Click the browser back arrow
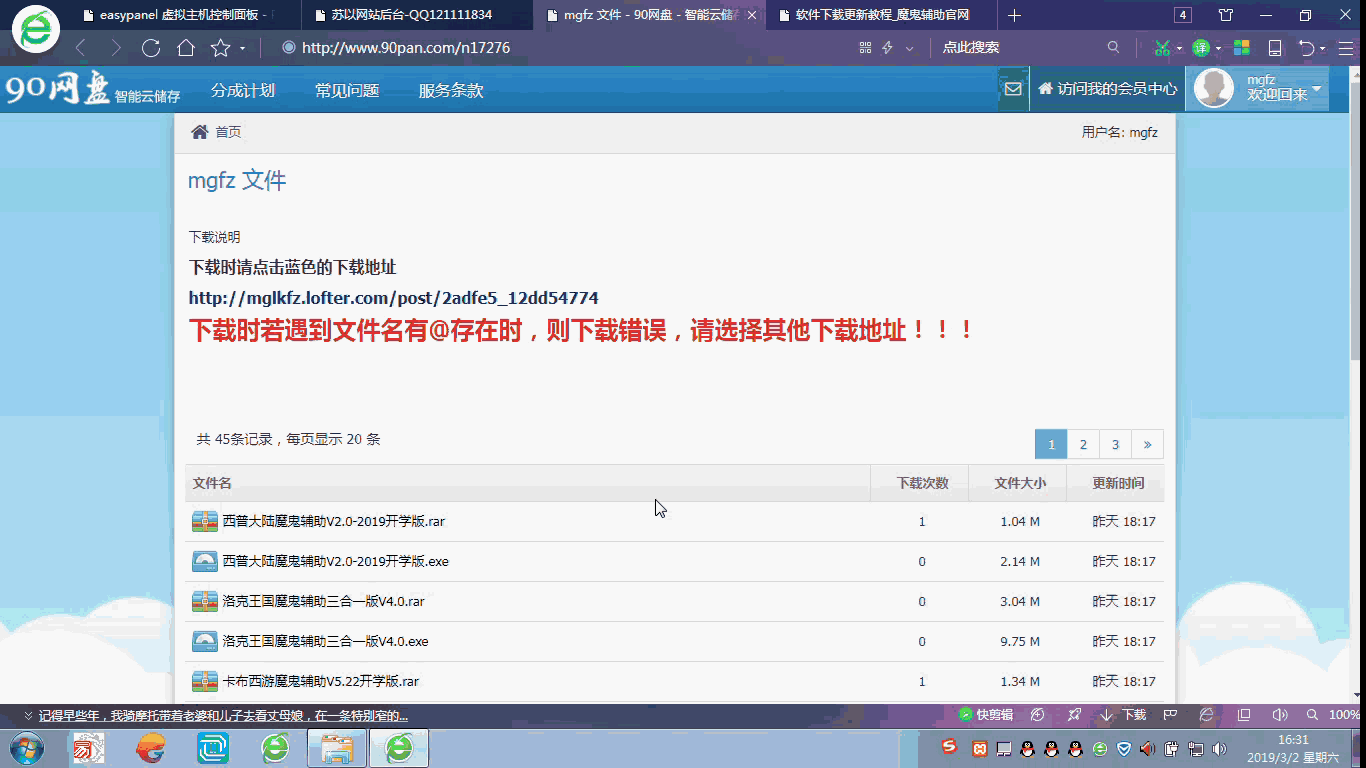Screen dimensions: 1366x768 tap(81, 48)
